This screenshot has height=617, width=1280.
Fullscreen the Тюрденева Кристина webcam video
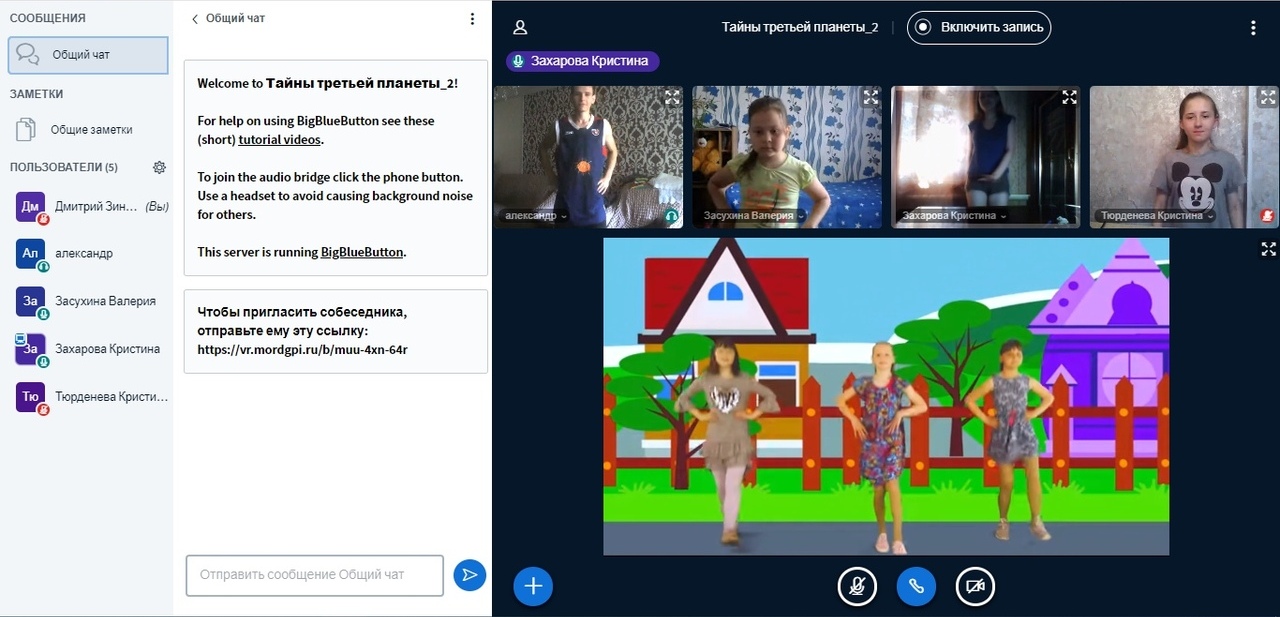[1268, 97]
